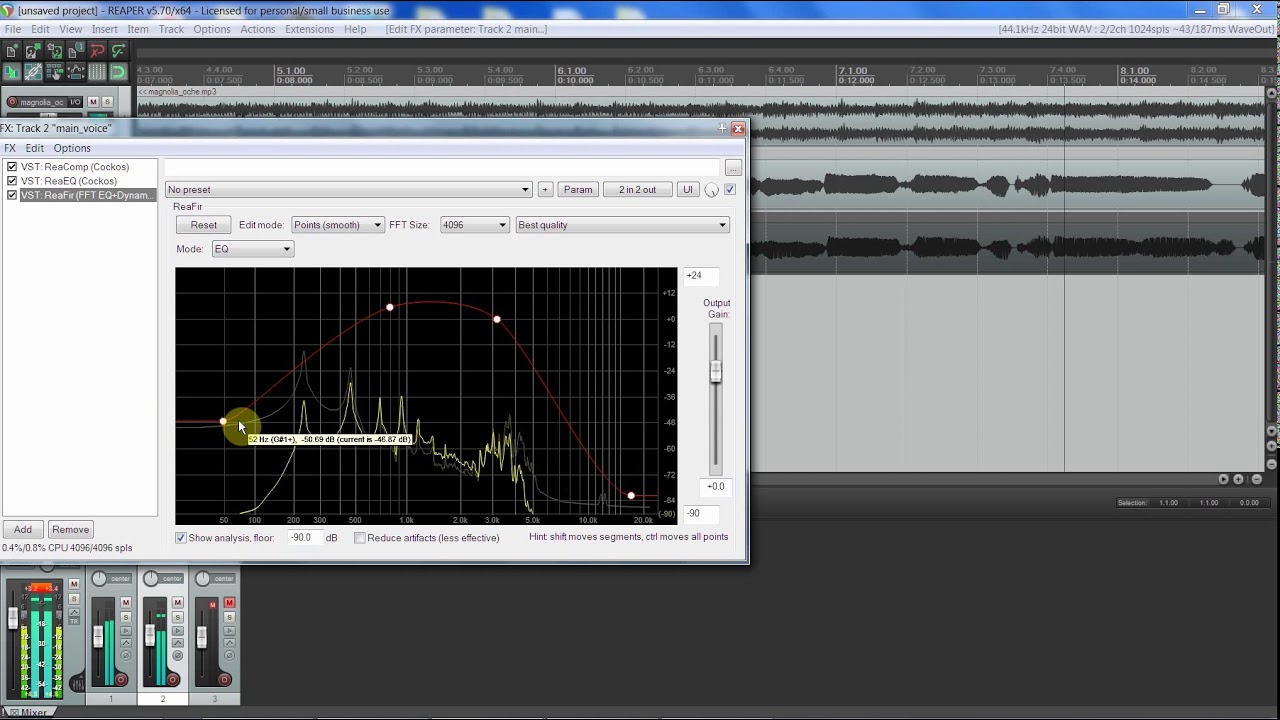The image size is (1280, 720).
Task: Unmute mixer channel 3
Action: 229,603
